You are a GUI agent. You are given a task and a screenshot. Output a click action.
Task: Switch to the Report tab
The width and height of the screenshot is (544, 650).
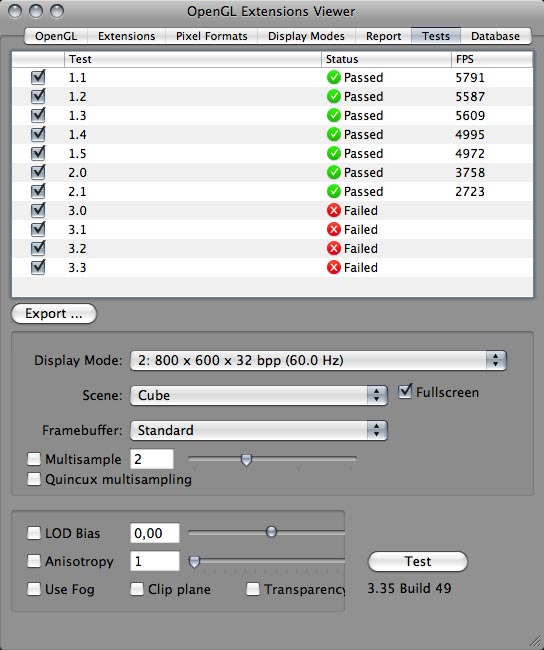click(384, 36)
